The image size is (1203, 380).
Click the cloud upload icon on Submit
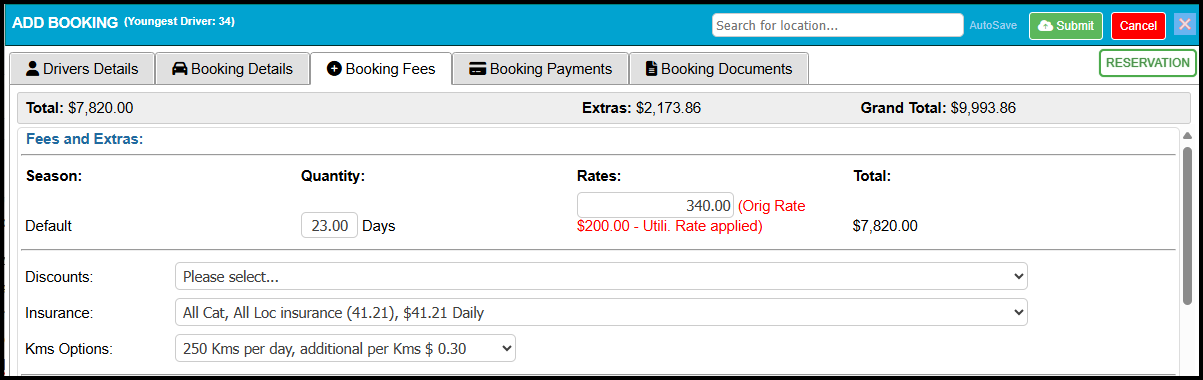(x=1045, y=26)
